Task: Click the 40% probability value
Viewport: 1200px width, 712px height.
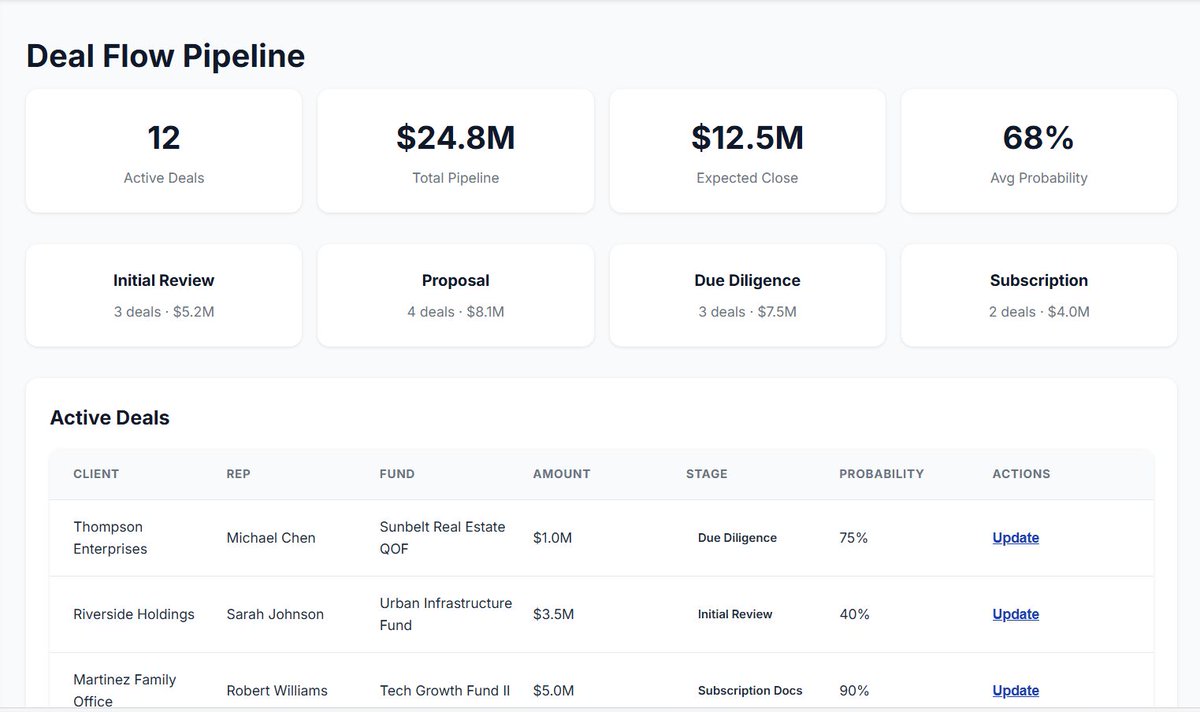Action: click(x=855, y=614)
